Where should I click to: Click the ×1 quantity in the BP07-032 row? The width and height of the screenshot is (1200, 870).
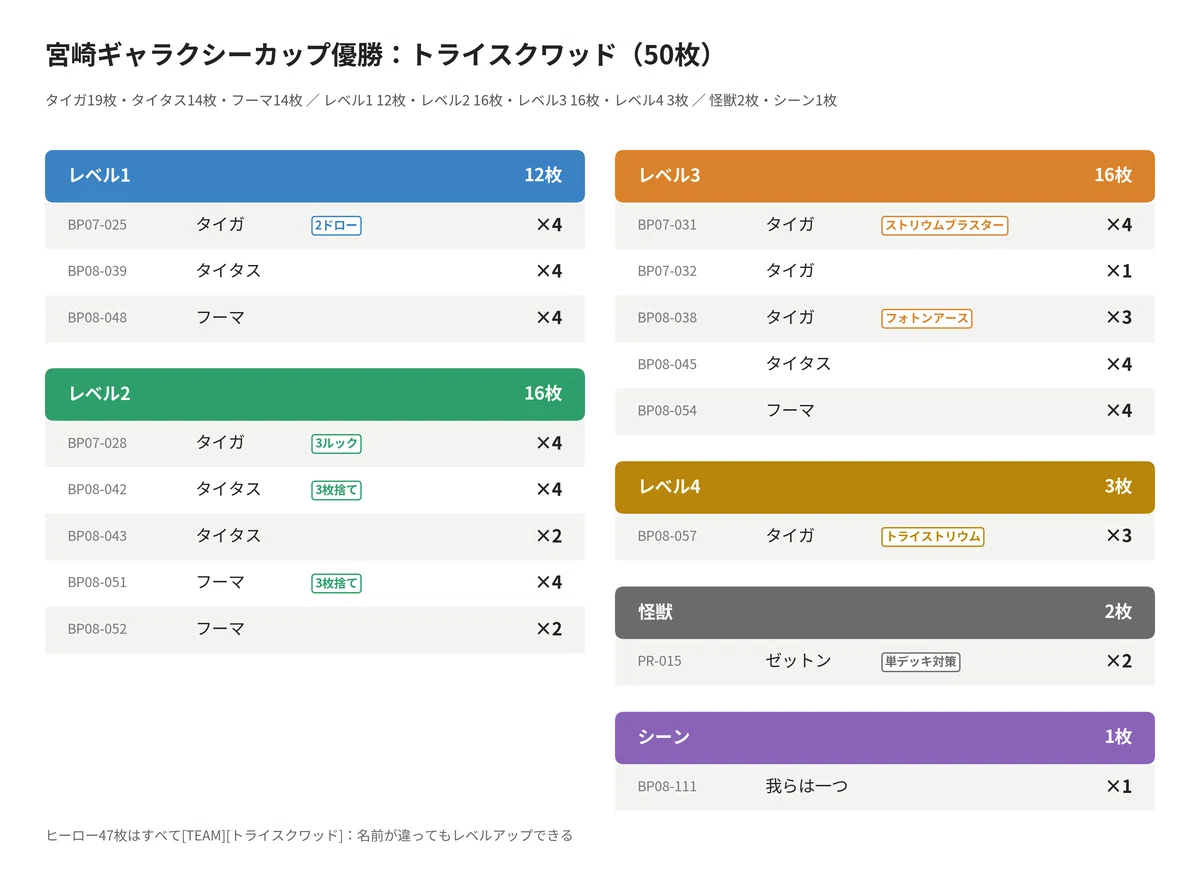[x=1119, y=271]
